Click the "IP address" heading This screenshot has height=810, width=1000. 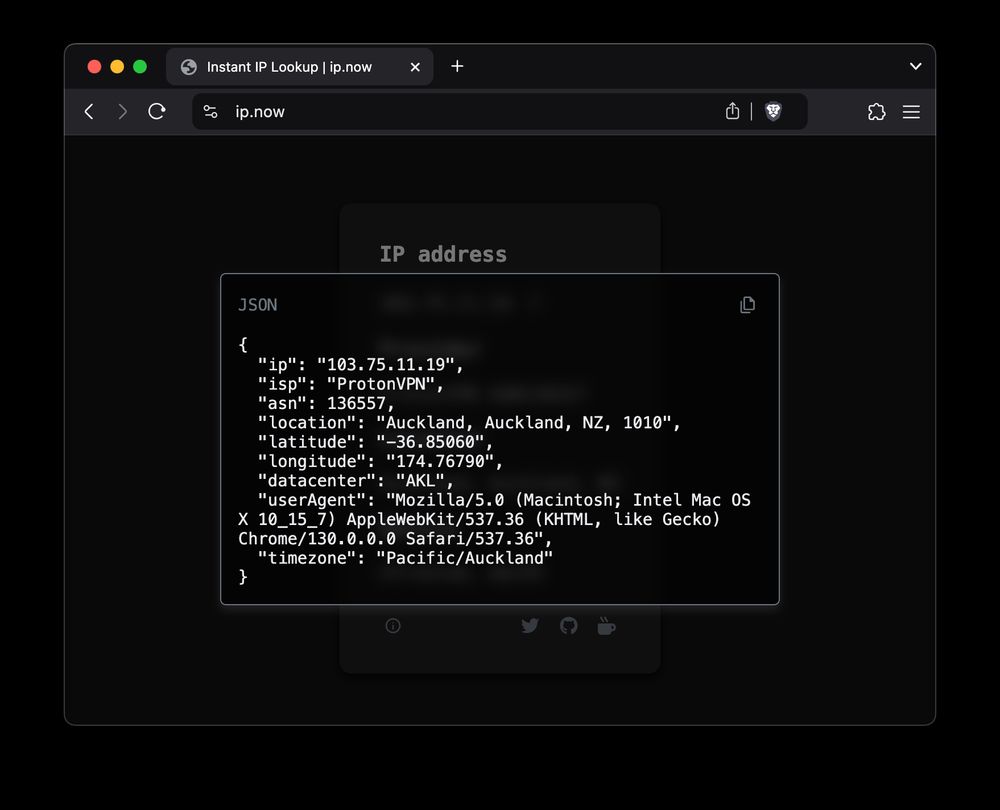click(443, 254)
